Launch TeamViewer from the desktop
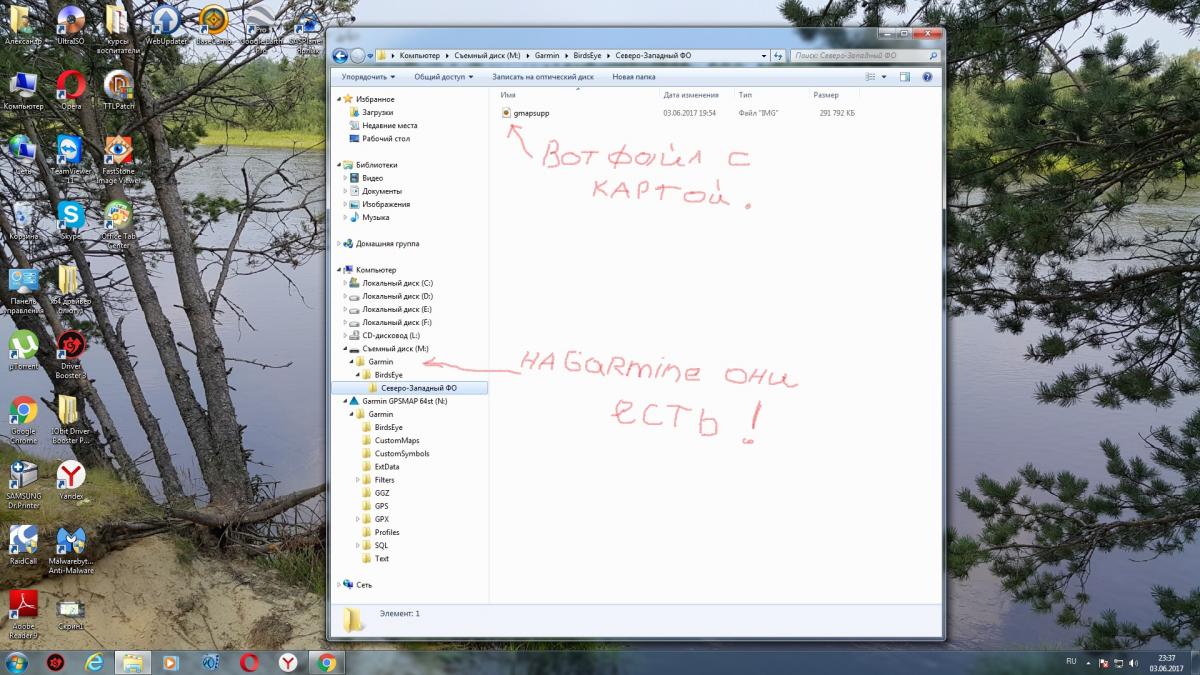The image size is (1200, 675). [70, 151]
